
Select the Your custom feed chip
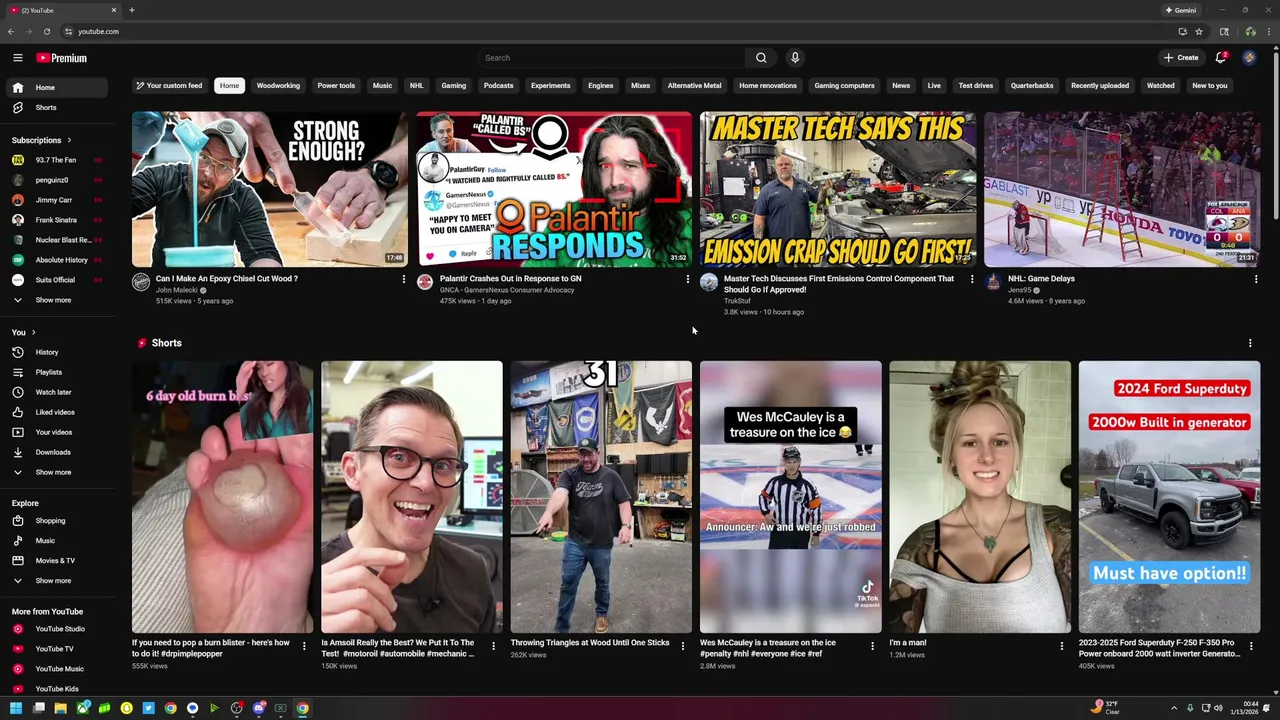click(x=169, y=86)
